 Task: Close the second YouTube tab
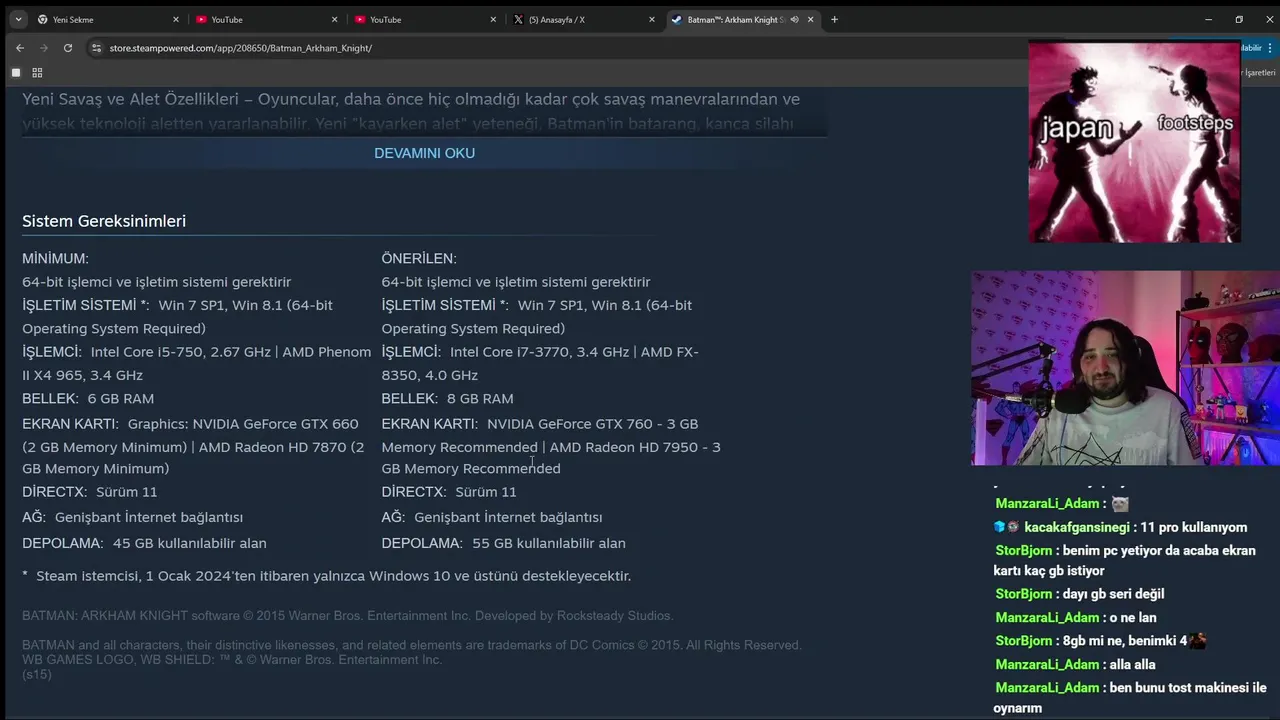pyautogui.click(x=493, y=19)
